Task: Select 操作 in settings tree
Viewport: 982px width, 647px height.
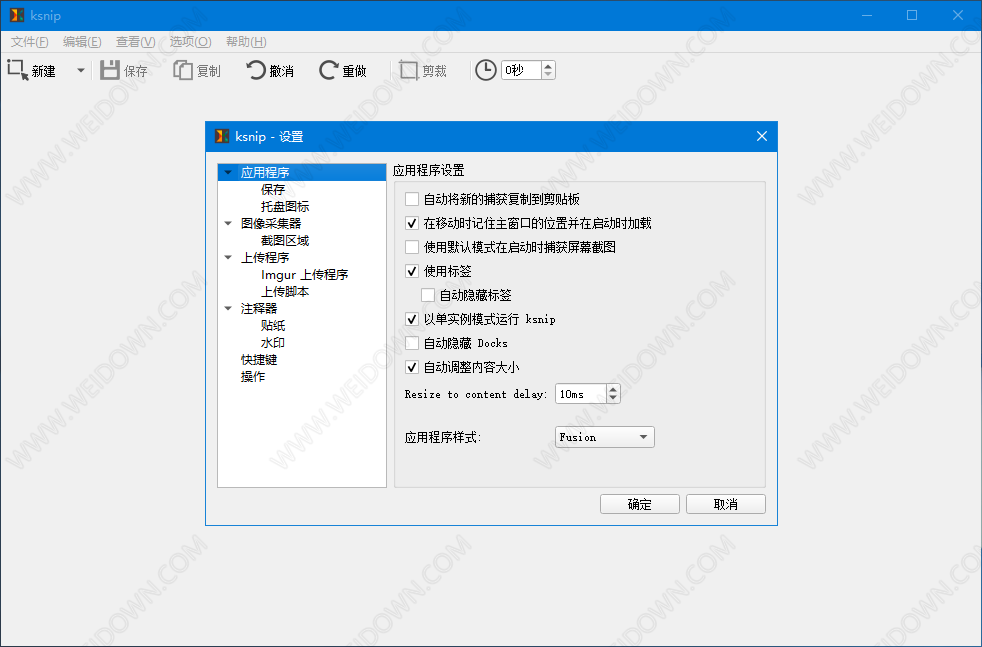Action: coord(253,376)
